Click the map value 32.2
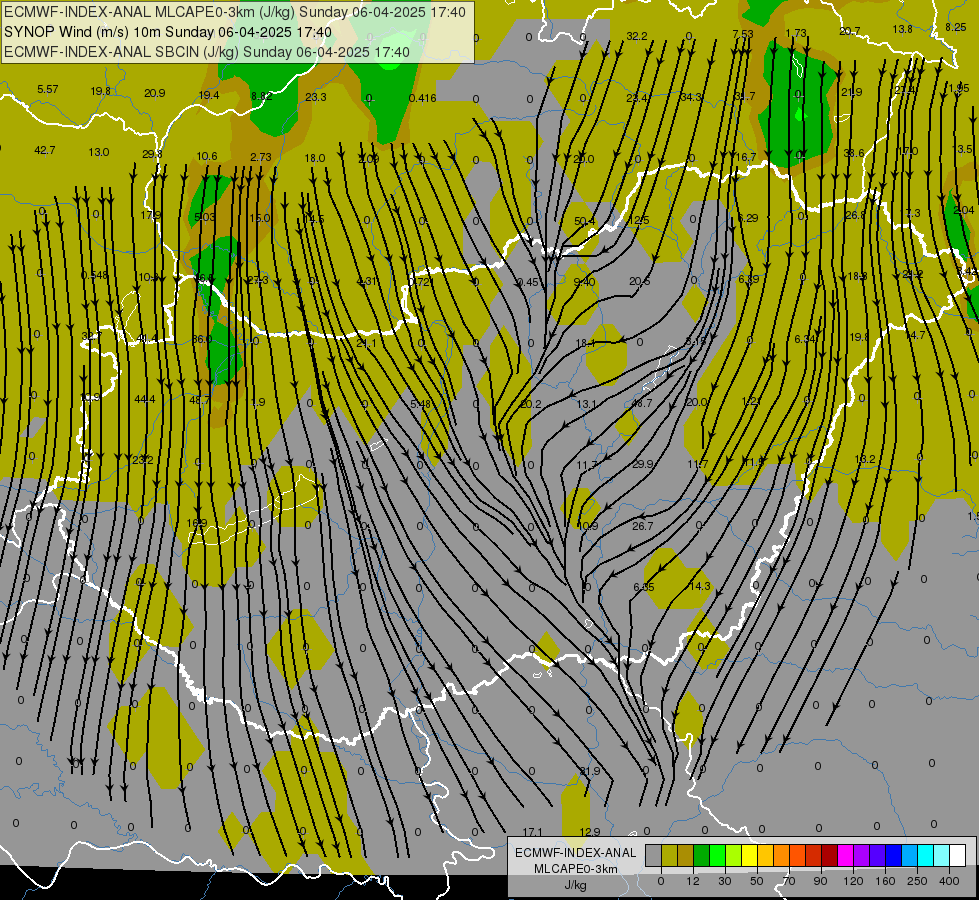This screenshot has width=979, height=900. [637, 37]
